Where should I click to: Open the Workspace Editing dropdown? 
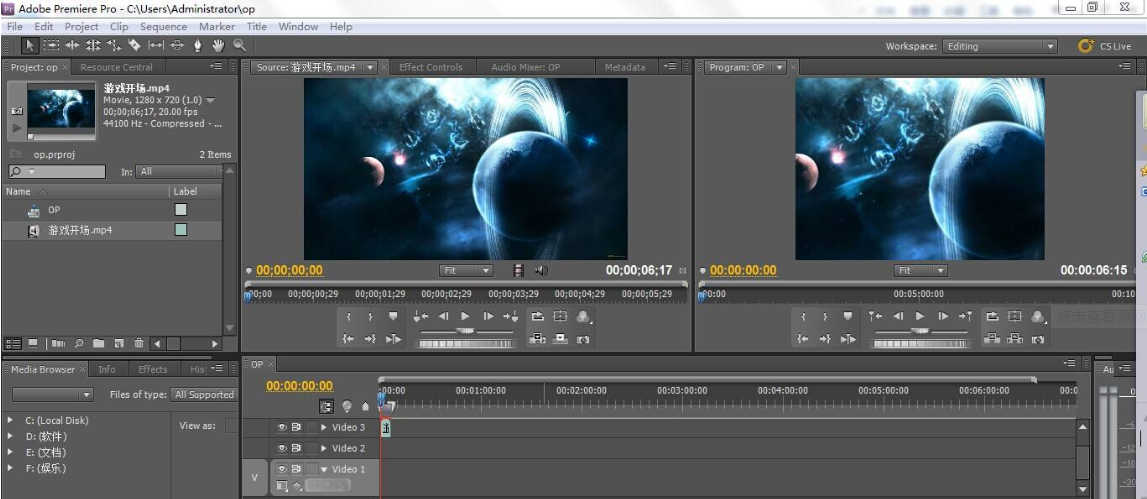coord(999,46)
